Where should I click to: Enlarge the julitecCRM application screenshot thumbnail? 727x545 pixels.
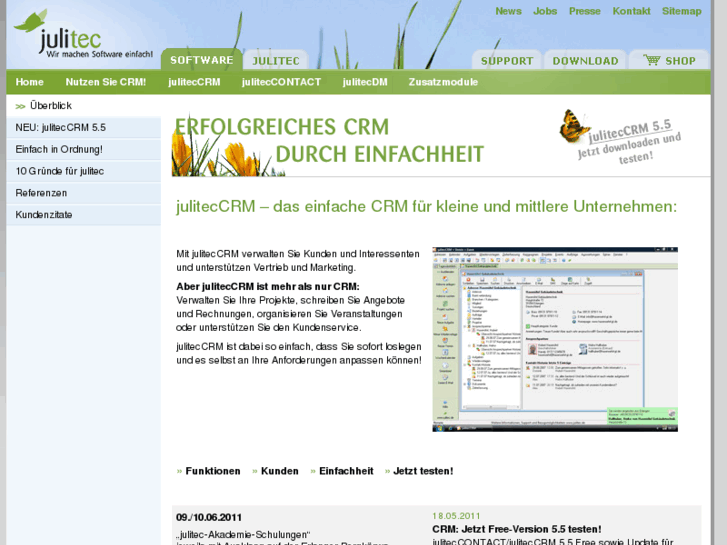click(555, 340)
